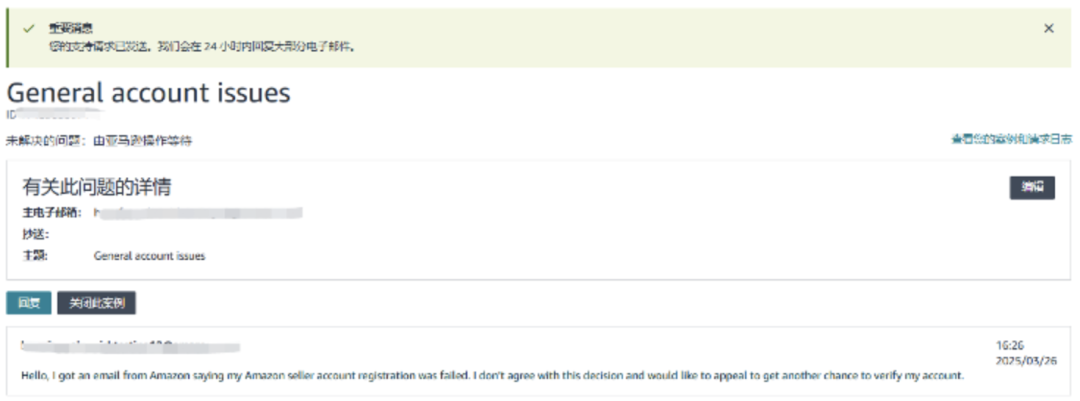
Task: Click the 关闭此案例 close case button
Action: (x=96, y=303)
